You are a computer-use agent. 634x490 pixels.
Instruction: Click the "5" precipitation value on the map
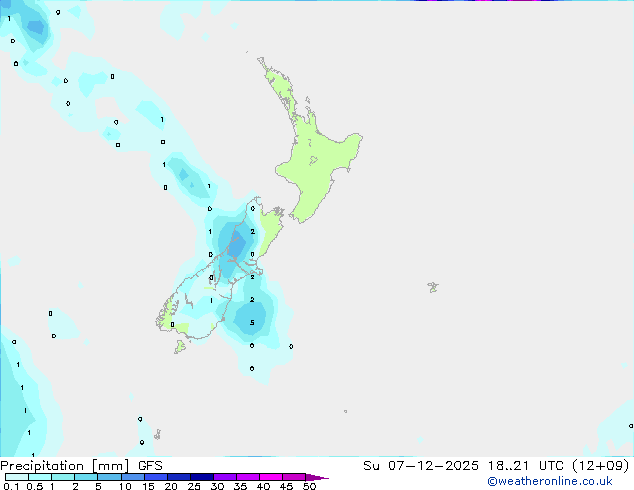pos(252,323)
